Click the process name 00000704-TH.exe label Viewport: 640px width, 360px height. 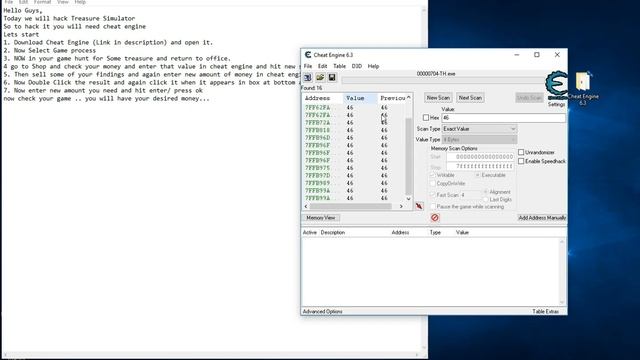coord(436,74)
